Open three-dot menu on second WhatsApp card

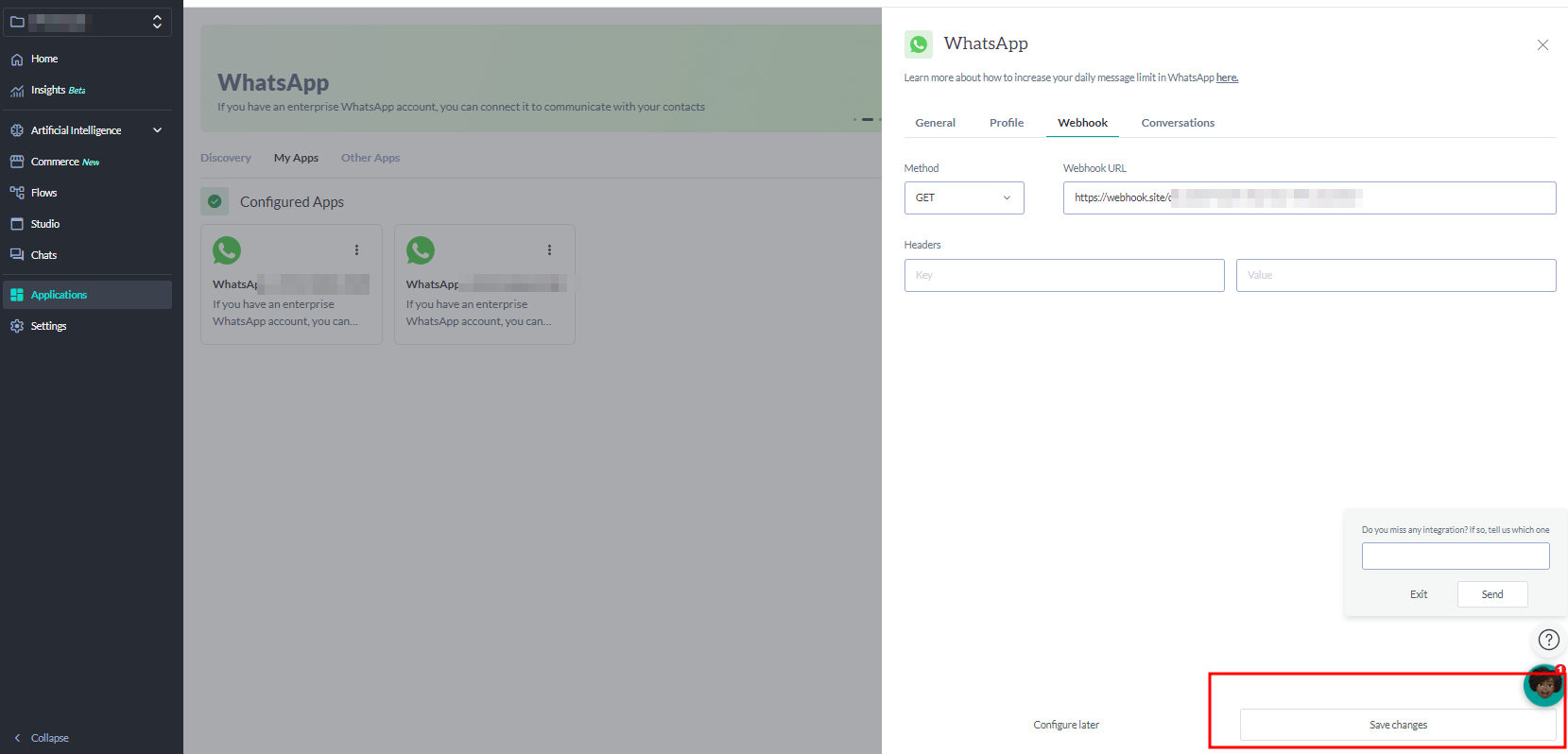[549, 250]
